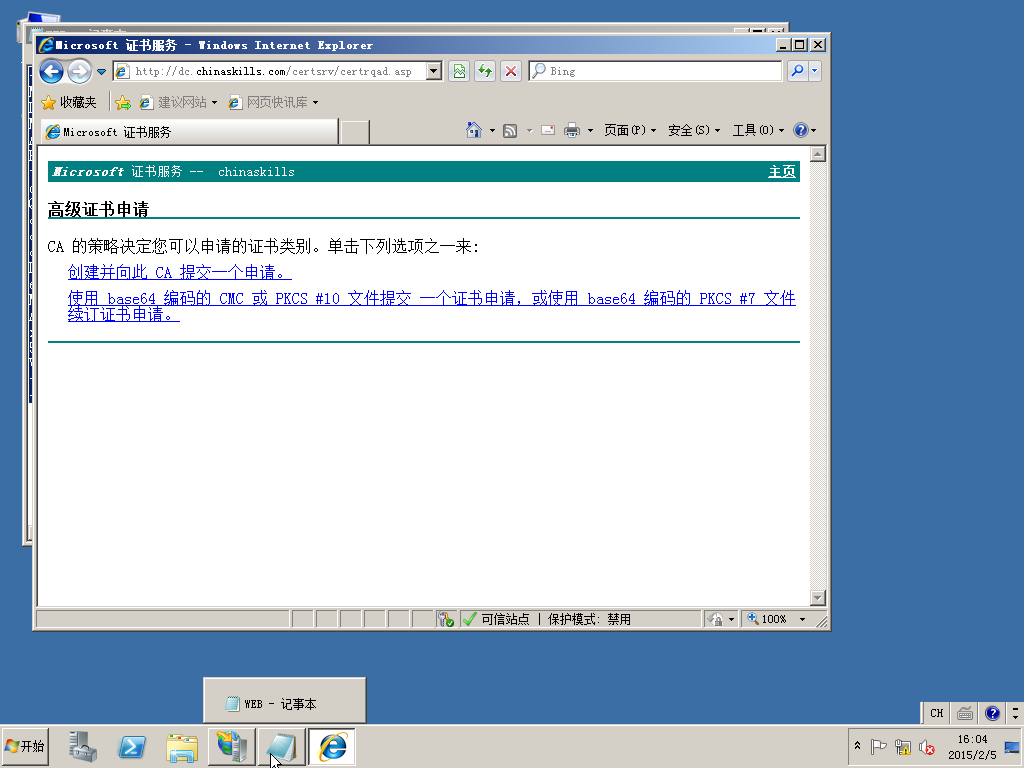Expand the print options arrow
The width and height of the screenshot is (1024, 768).
coord(590,131)
